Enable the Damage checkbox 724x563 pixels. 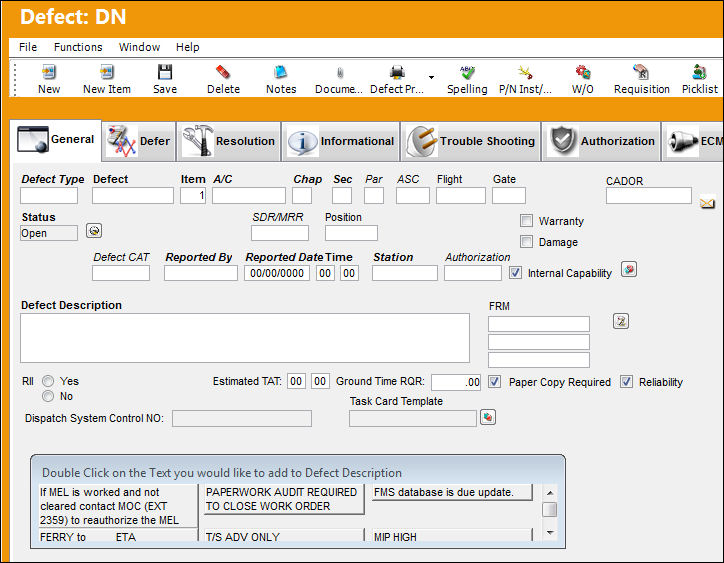[526, 241]
